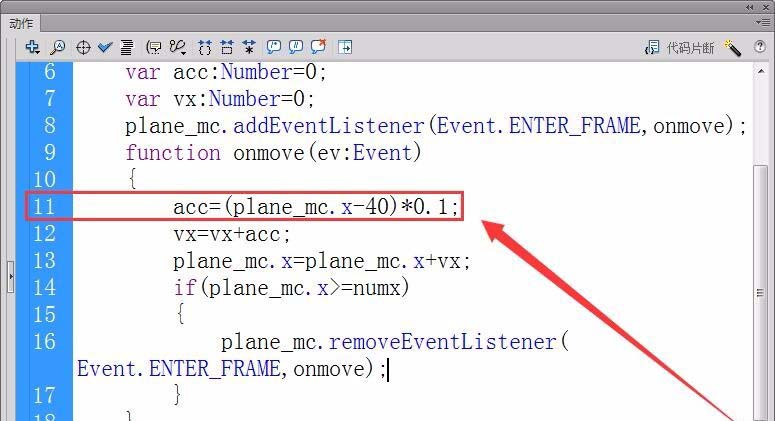Select the 动作 panel tab
The height and width of the screenshot is (421, 775).
pyautogui.click(x=21, y=24)
